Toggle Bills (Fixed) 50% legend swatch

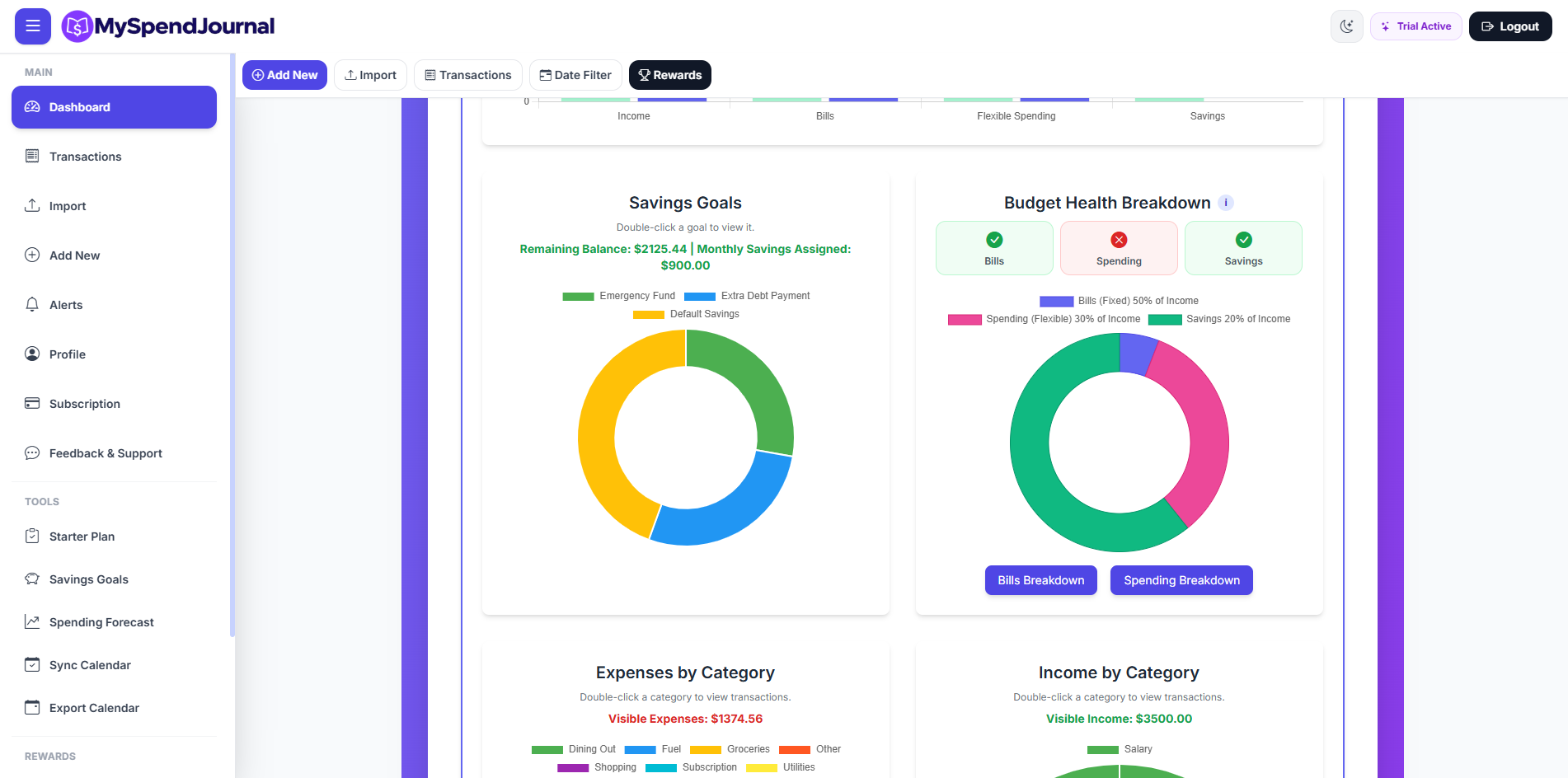[1057, 302]
